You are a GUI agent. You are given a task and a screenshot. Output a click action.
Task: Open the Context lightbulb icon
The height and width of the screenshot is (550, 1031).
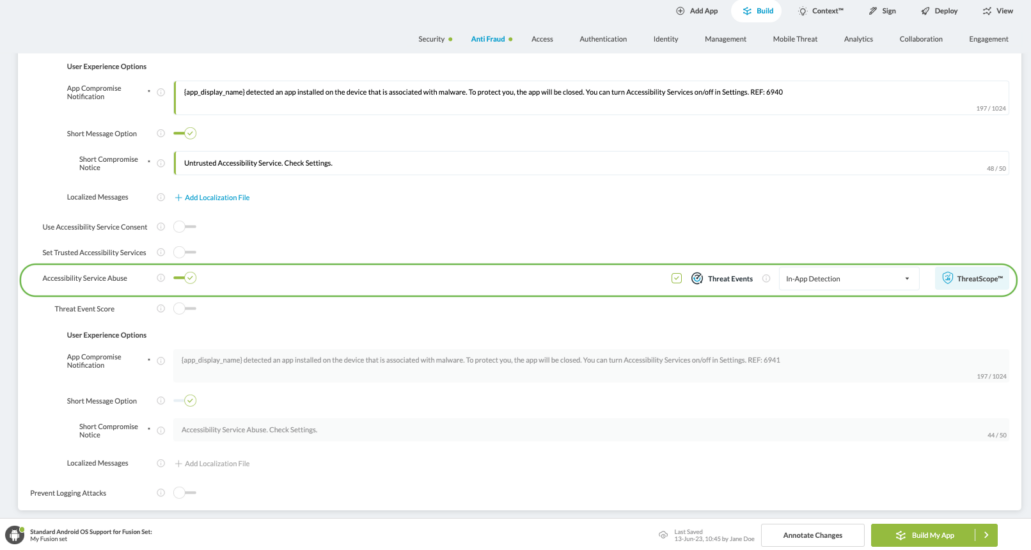pos(802,11)
